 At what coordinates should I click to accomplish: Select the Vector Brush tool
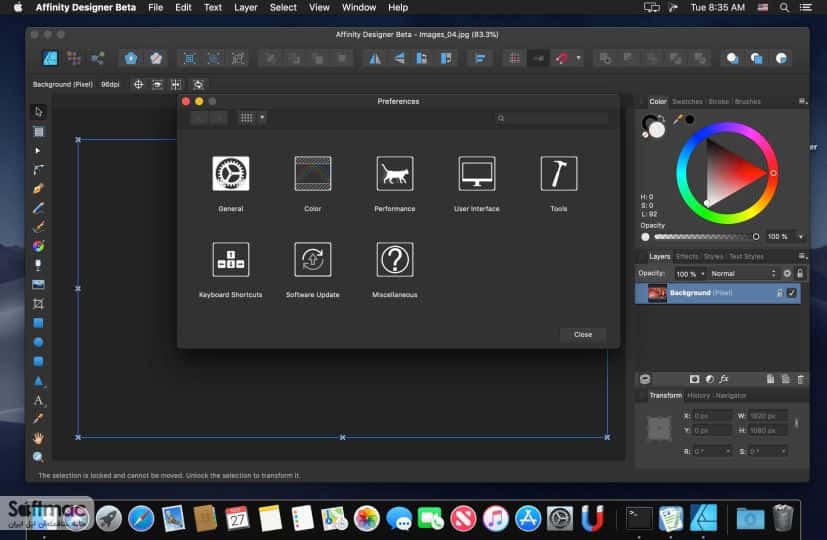tap(39, 227)
